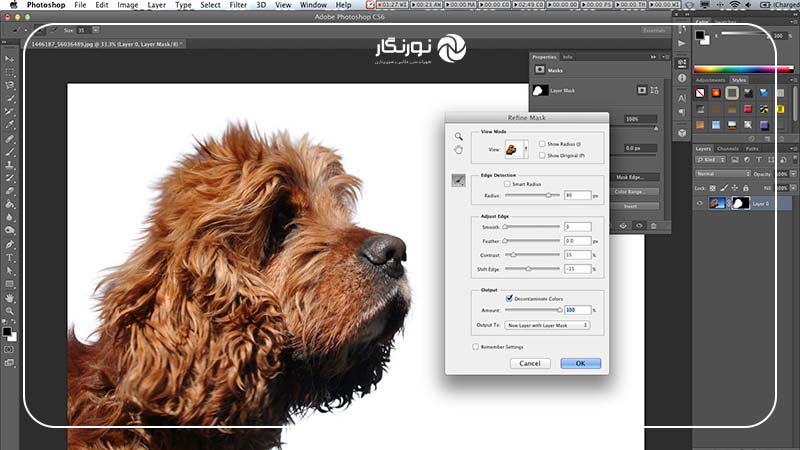Uncheck Decontaminate Colors checkbox

click(x=509, y=298)
